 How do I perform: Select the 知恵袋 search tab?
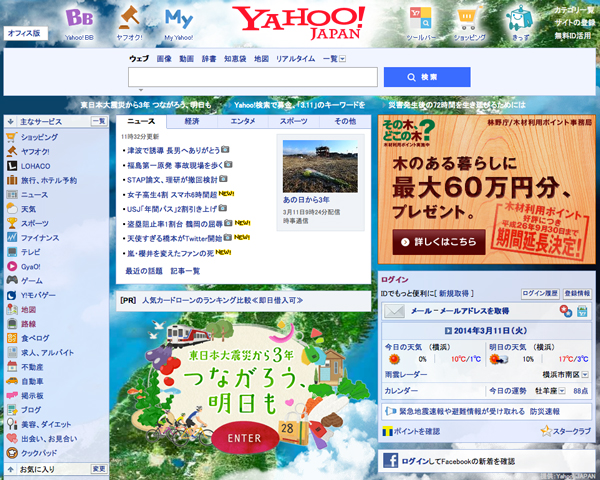[x=235, y=59]
